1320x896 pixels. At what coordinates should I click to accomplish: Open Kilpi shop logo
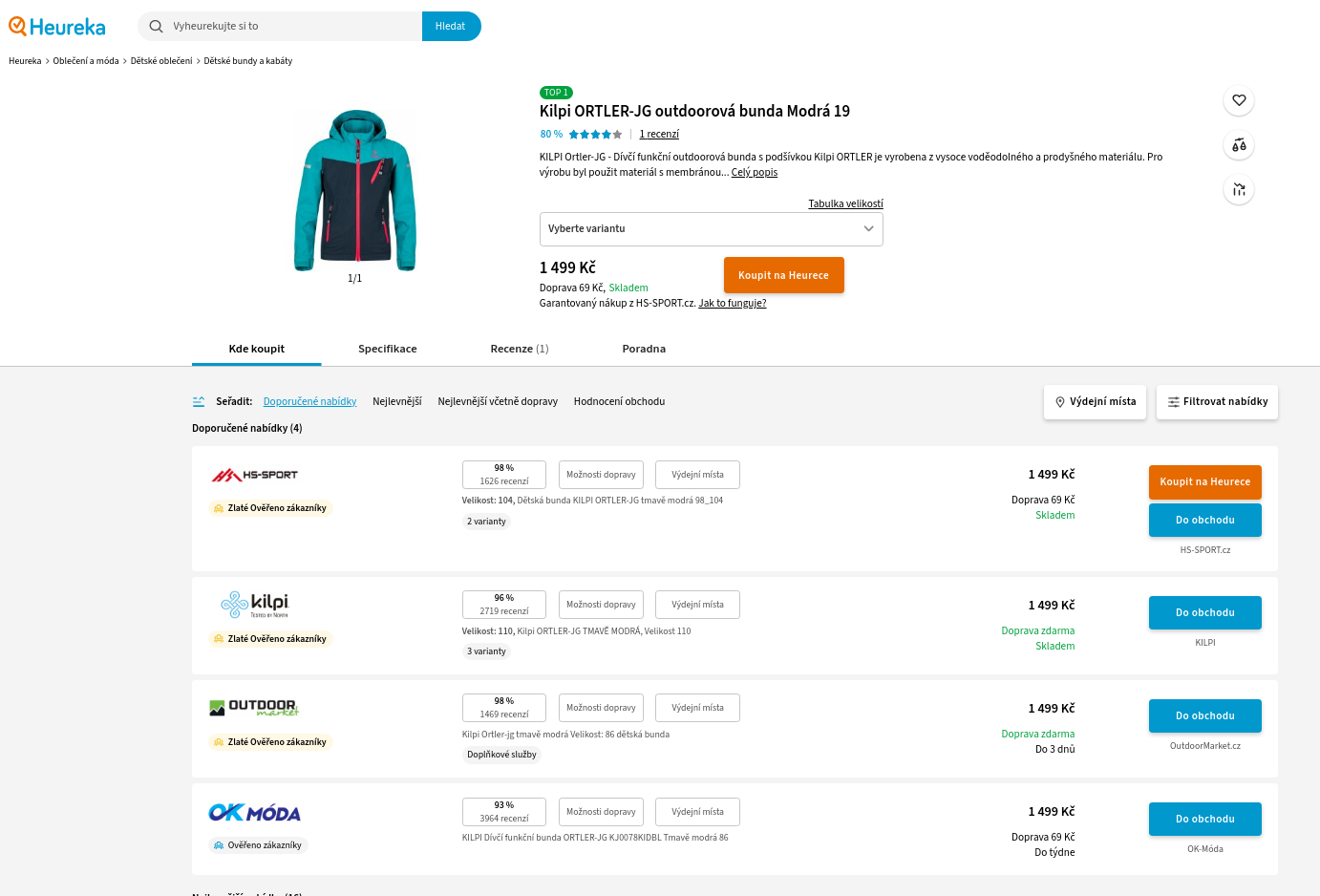pyautogui.click(x=254, y=605)
